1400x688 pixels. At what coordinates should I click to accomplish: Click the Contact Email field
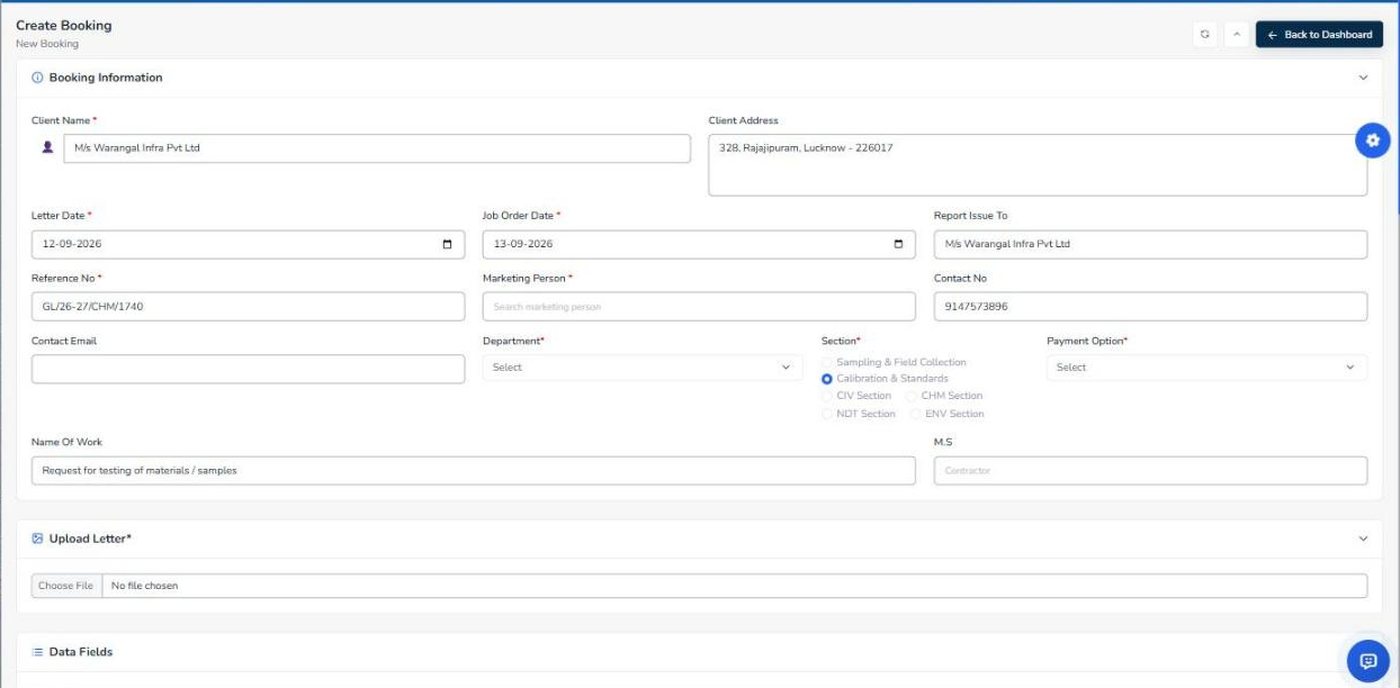[x=248, y=369]
